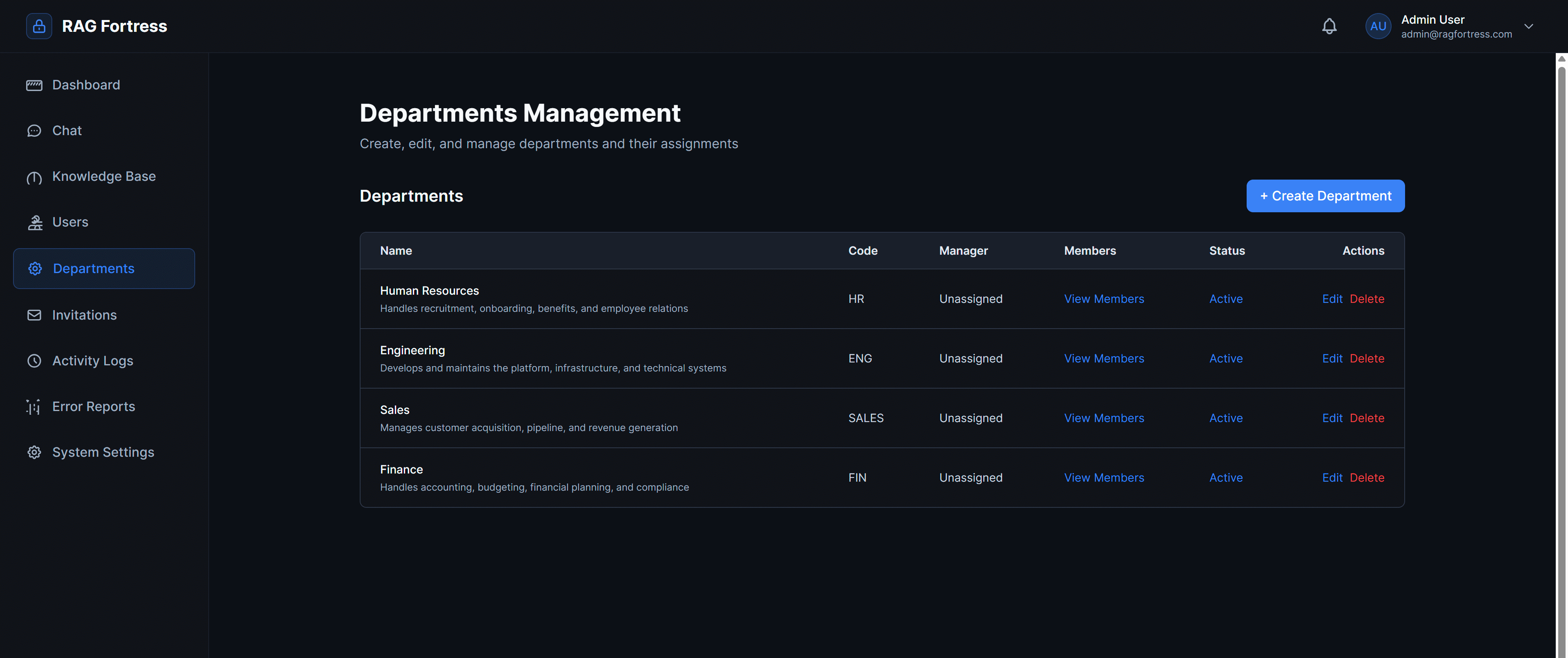Open the Dashboard sidebar icon

34,84
